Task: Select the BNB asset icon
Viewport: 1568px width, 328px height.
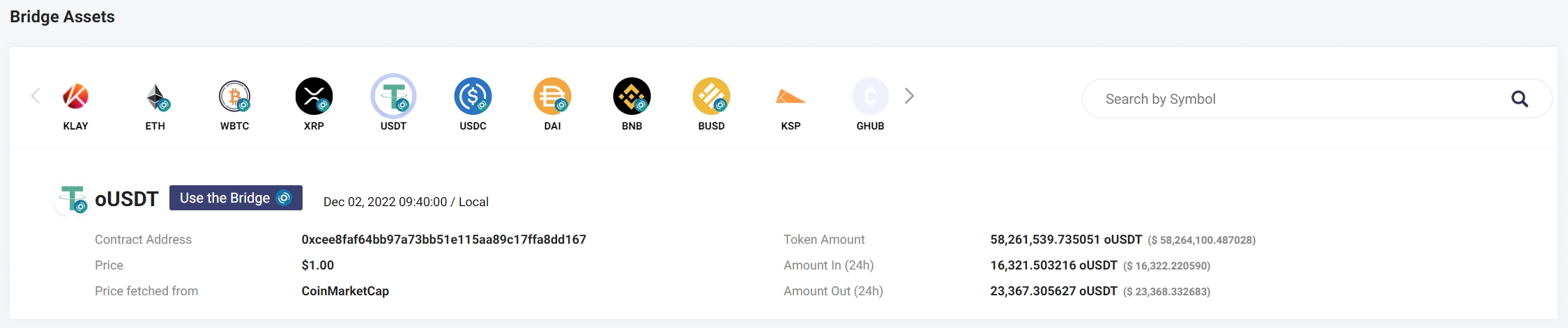Action: point(632,97)
